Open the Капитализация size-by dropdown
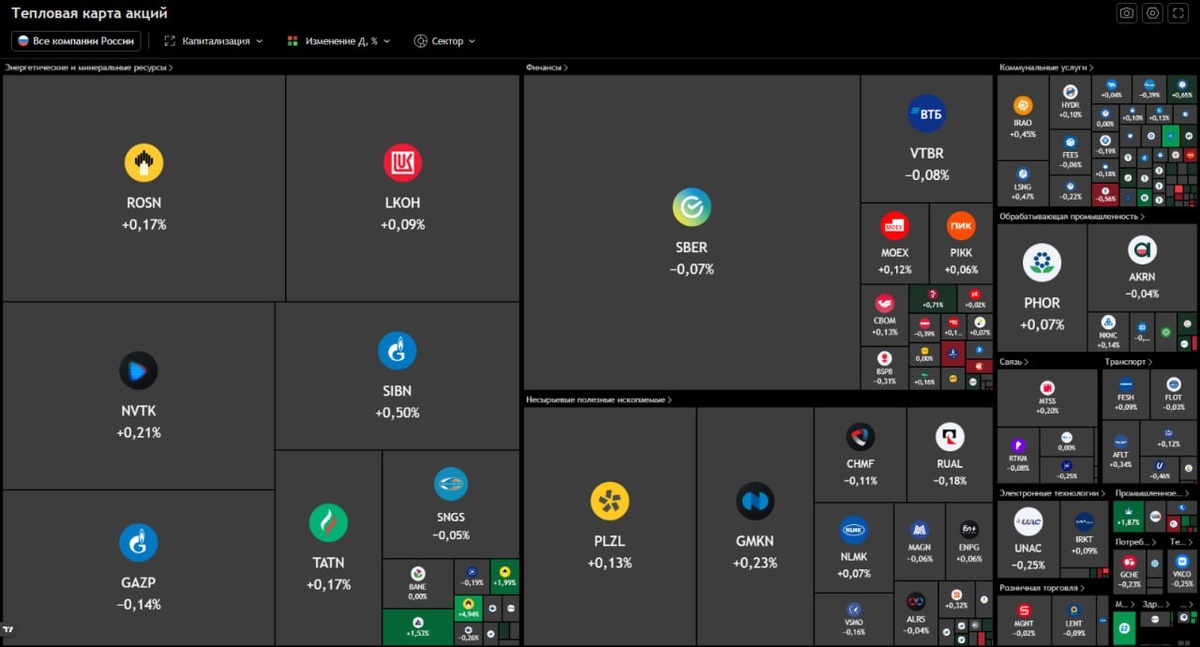 click(x=213, y=41)
